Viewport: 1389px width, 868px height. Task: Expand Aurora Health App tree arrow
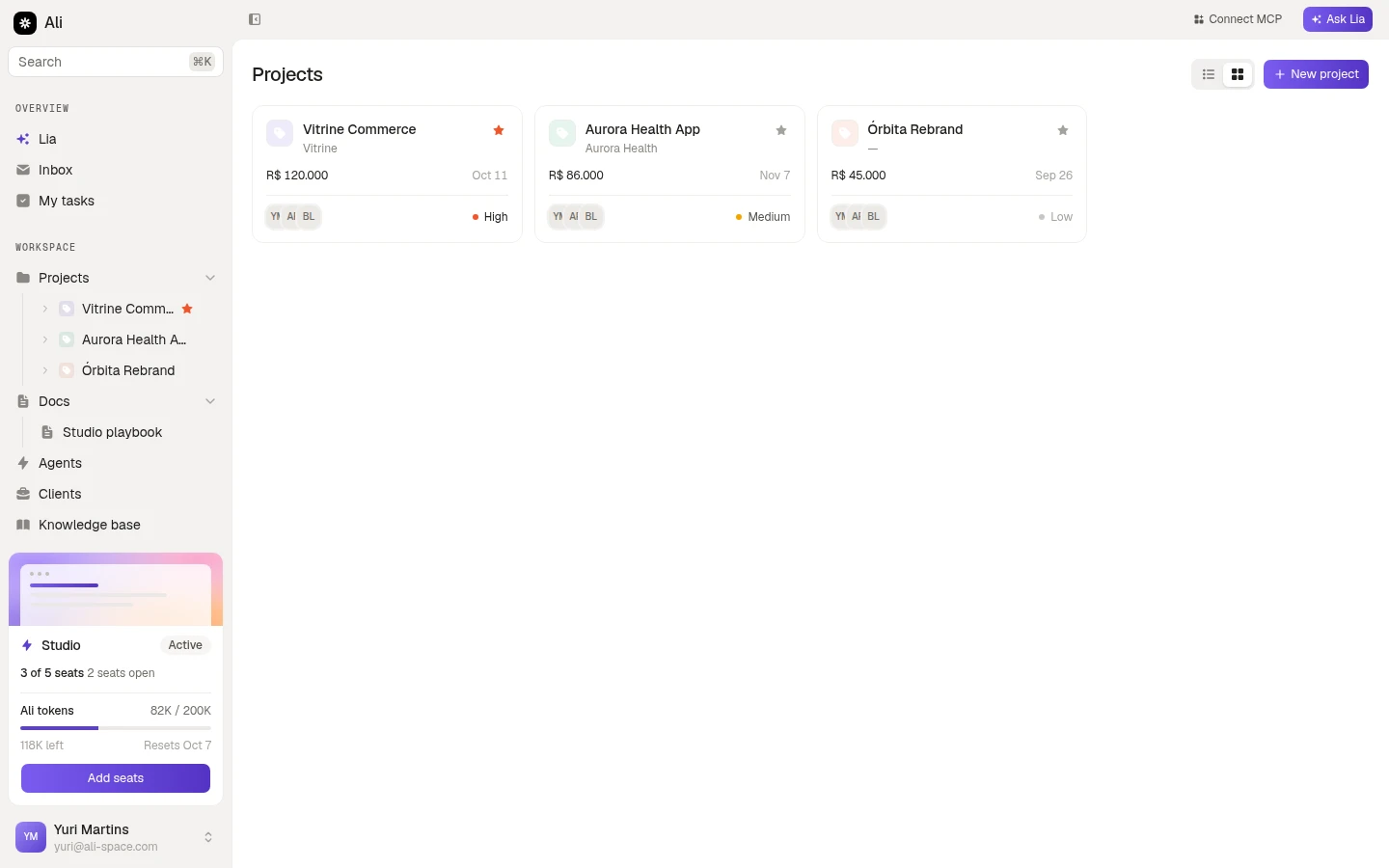coord(44,339)
